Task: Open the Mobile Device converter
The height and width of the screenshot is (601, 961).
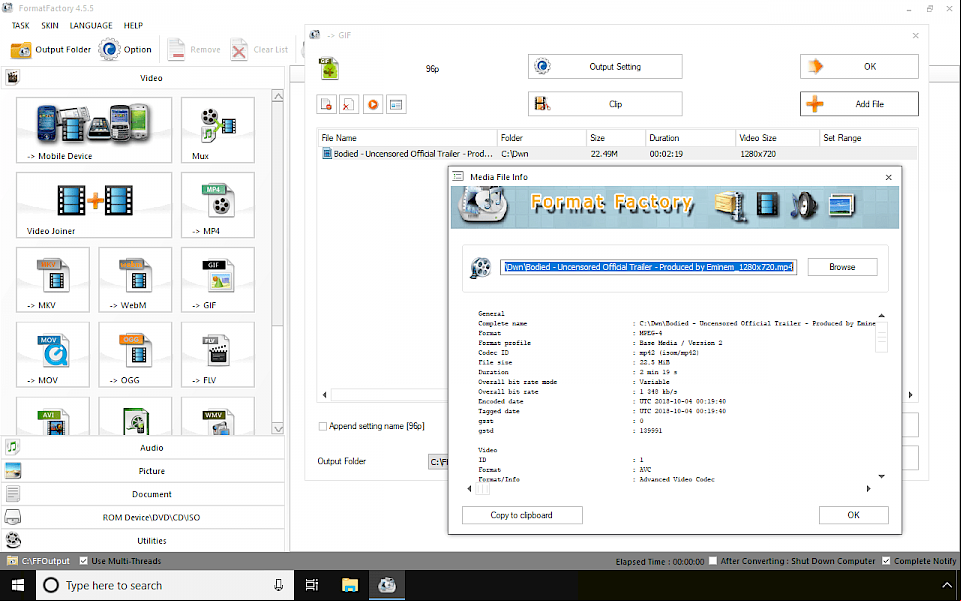Action: click(x=94, y=130)
